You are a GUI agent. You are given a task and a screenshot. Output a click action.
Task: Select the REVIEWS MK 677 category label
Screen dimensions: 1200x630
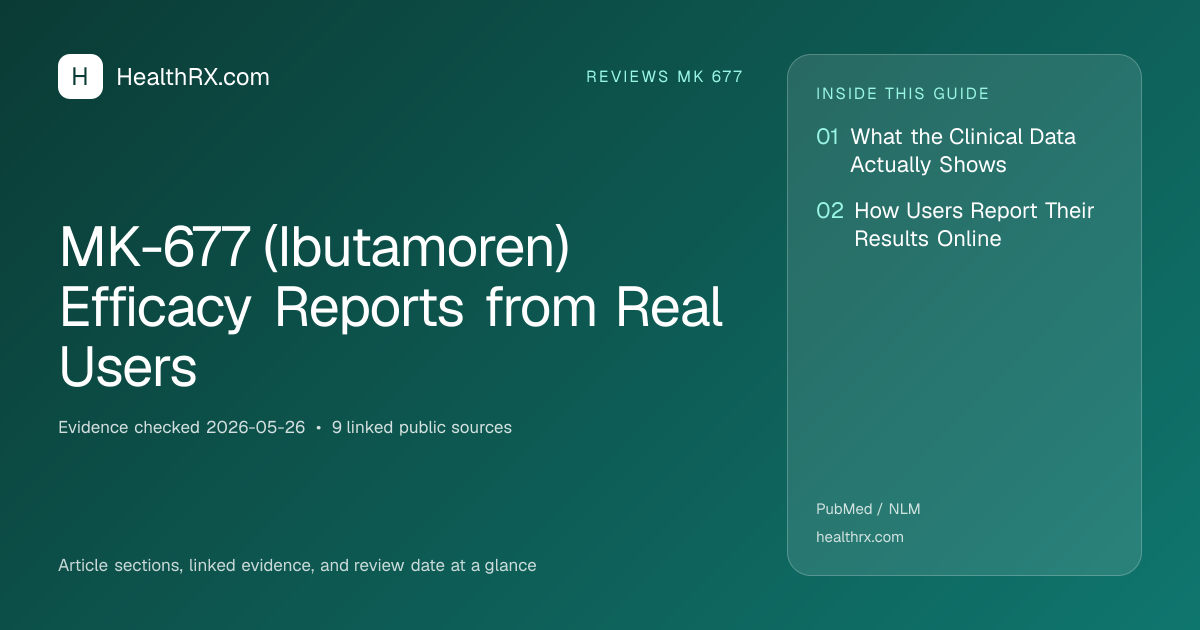(x=665, y=77)
